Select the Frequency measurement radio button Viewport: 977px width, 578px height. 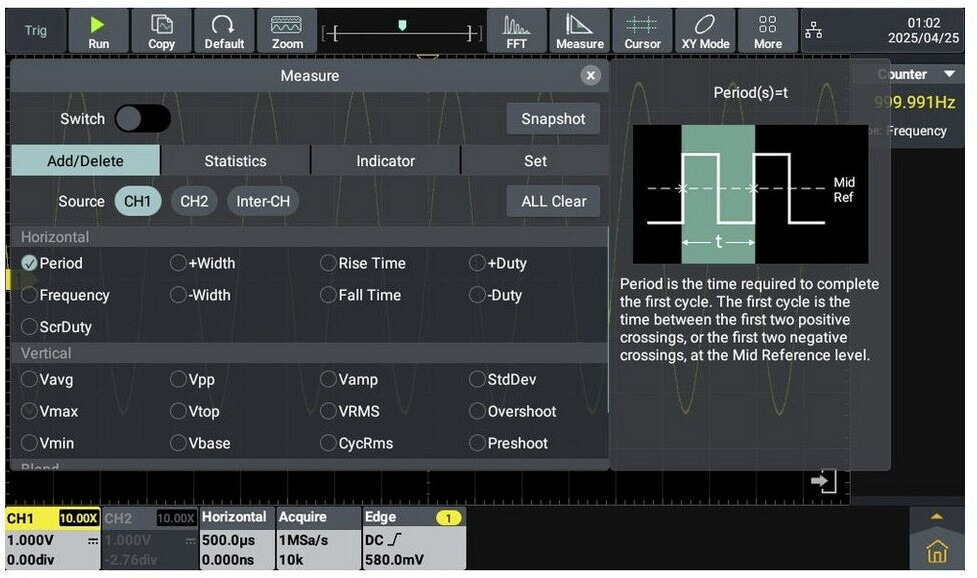pyautogui.click(x=30, y=295)
